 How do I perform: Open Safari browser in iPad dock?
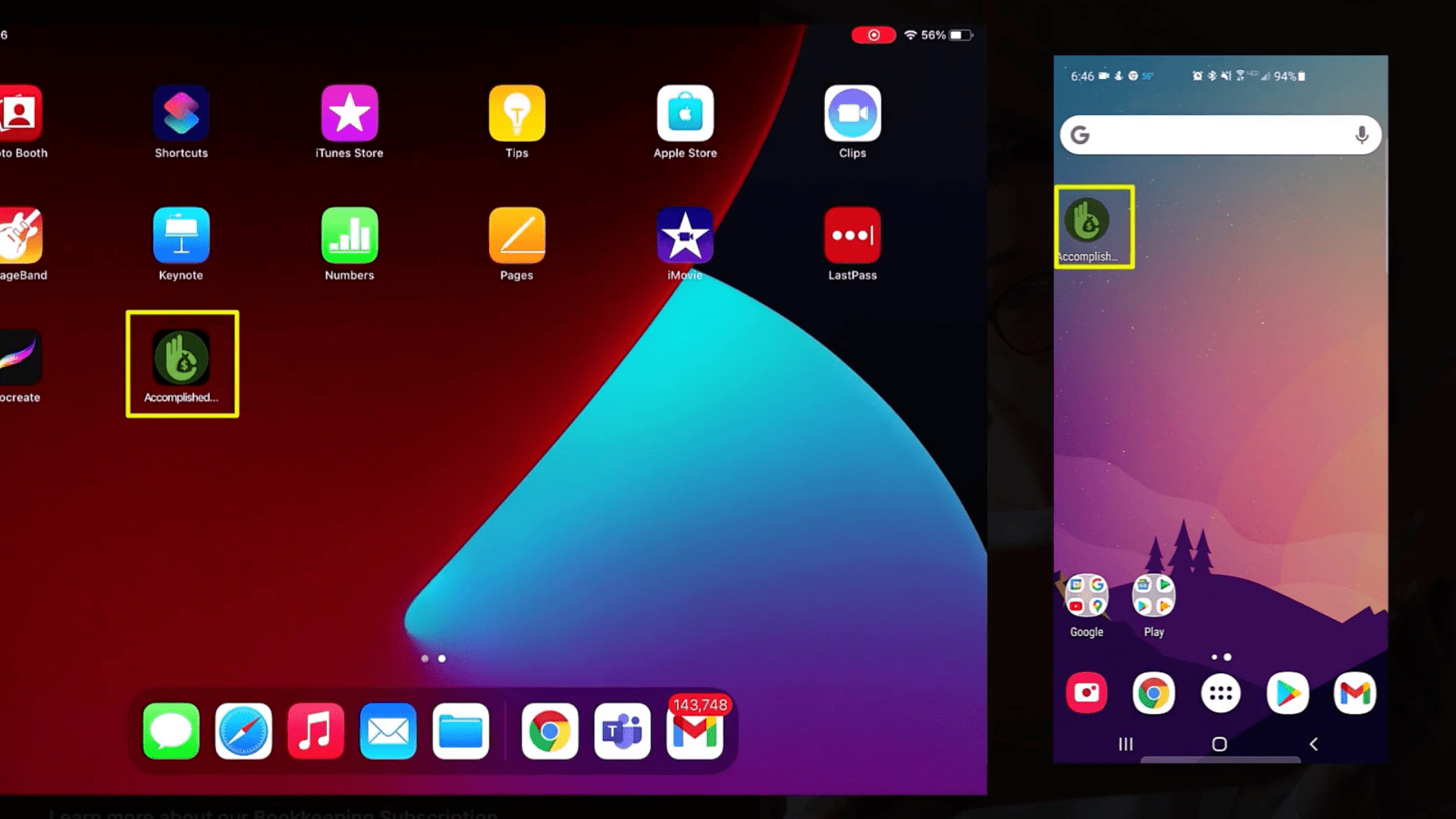click(x=244, y=731)
